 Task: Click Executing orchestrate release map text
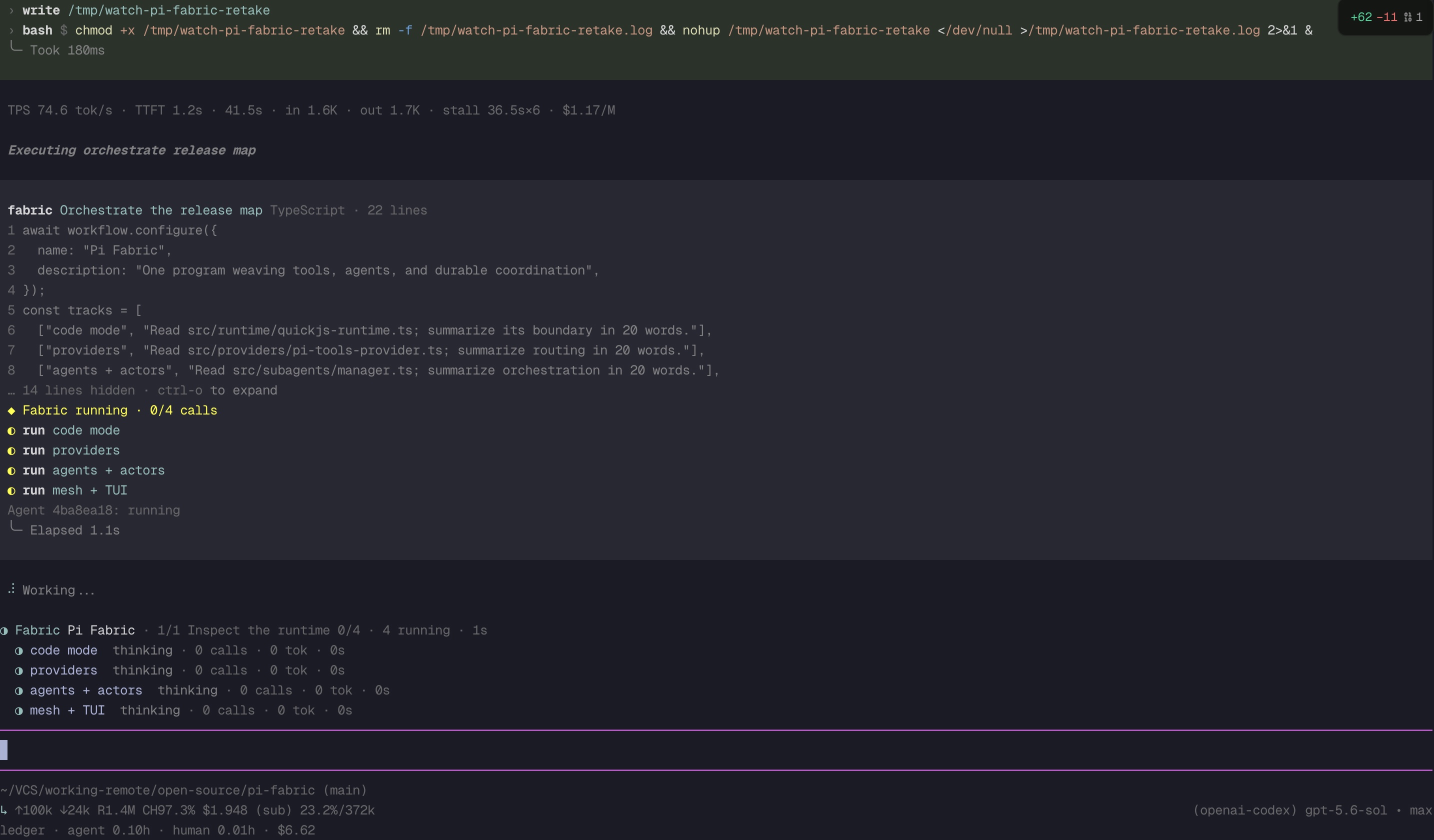click(x=131, y=150)
